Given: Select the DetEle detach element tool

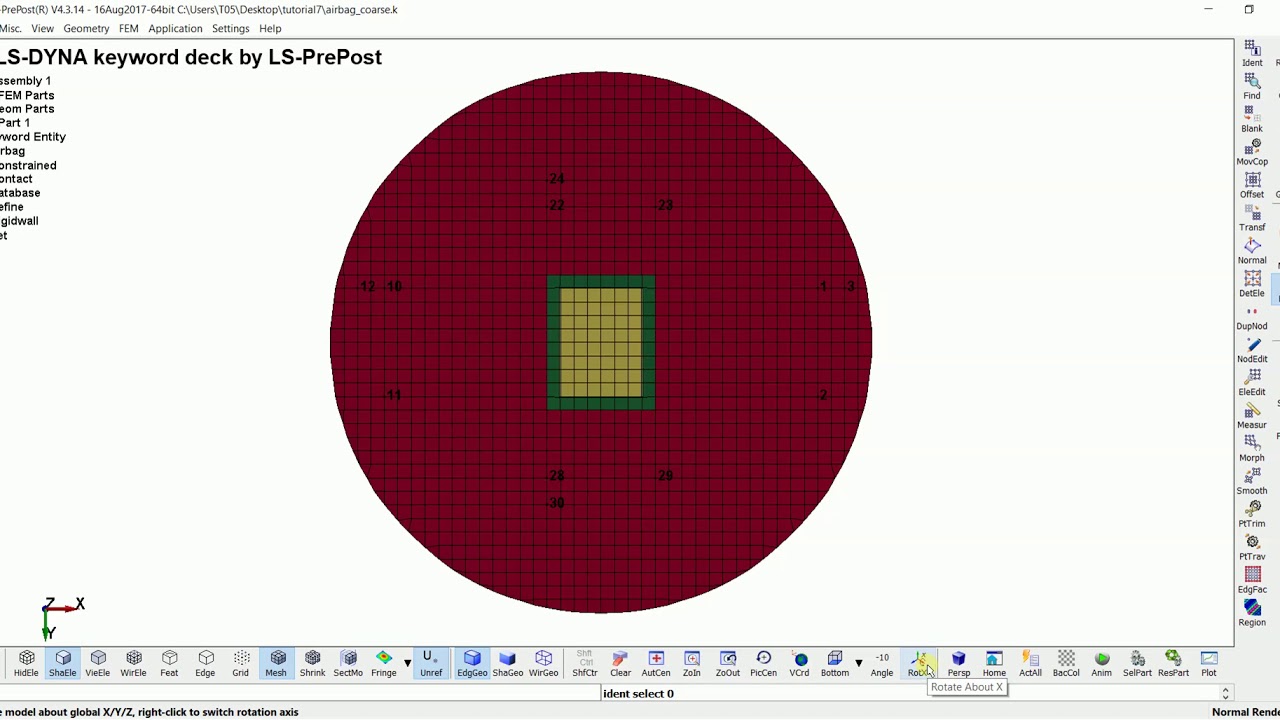Looking at the screenshot, I should pyautogui.click(x=1252, y=285).
